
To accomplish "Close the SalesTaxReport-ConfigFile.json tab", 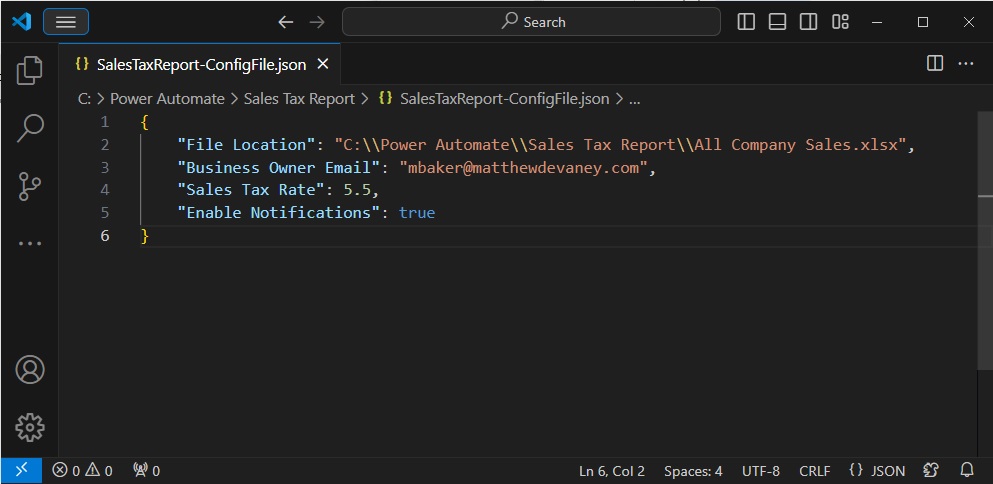I will coord(322,64).
